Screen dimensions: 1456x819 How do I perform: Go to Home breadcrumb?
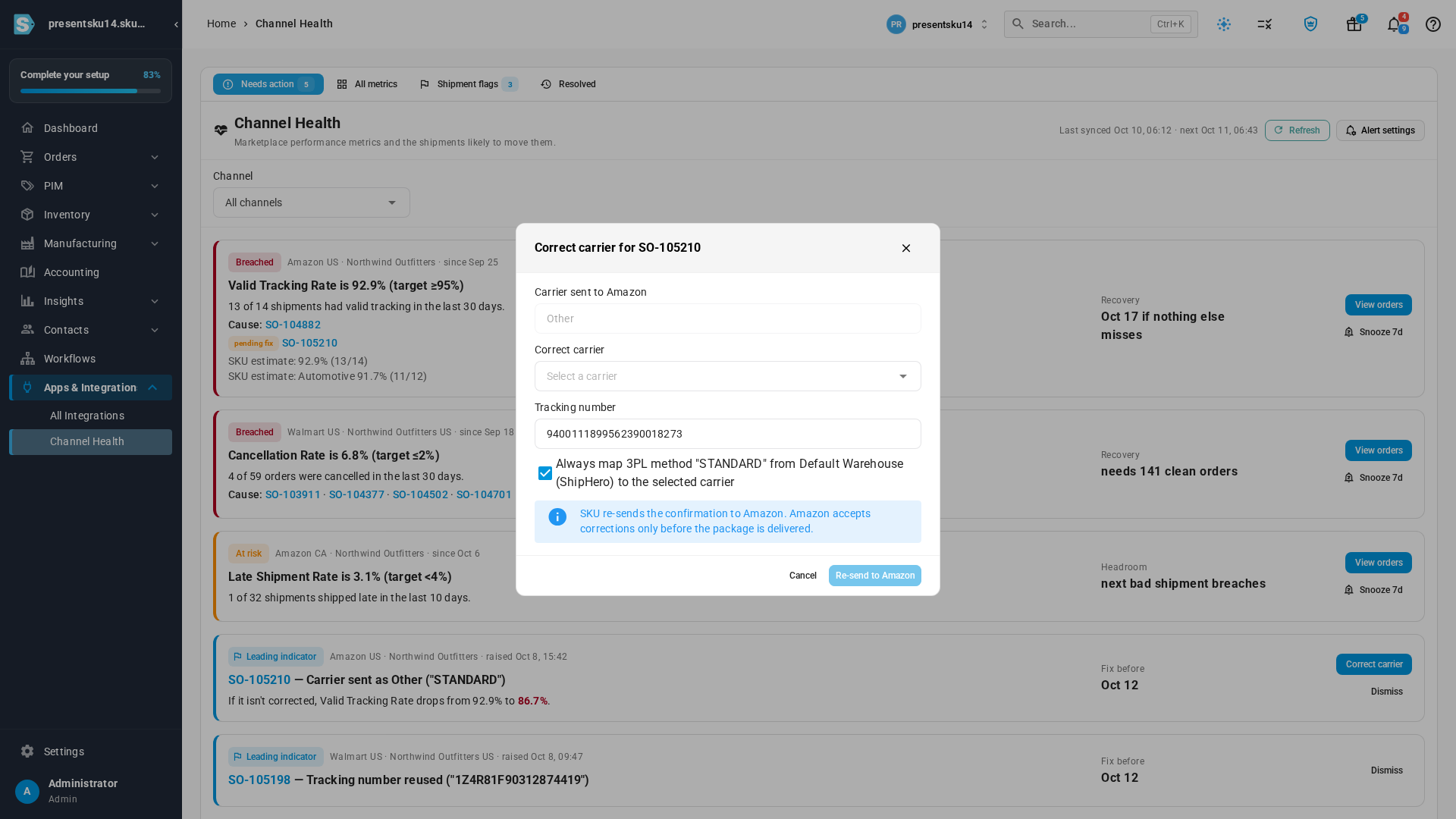tap(221, 24)
